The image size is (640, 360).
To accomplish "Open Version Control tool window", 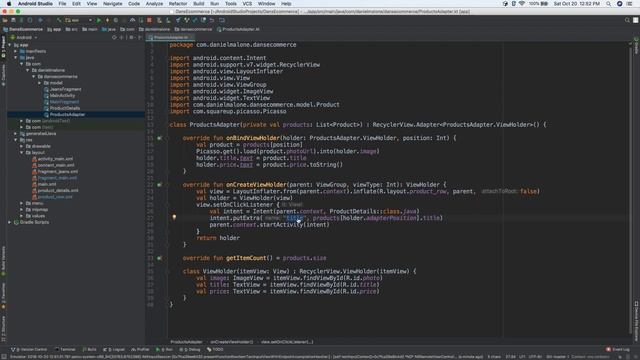I will click(29, 349).
